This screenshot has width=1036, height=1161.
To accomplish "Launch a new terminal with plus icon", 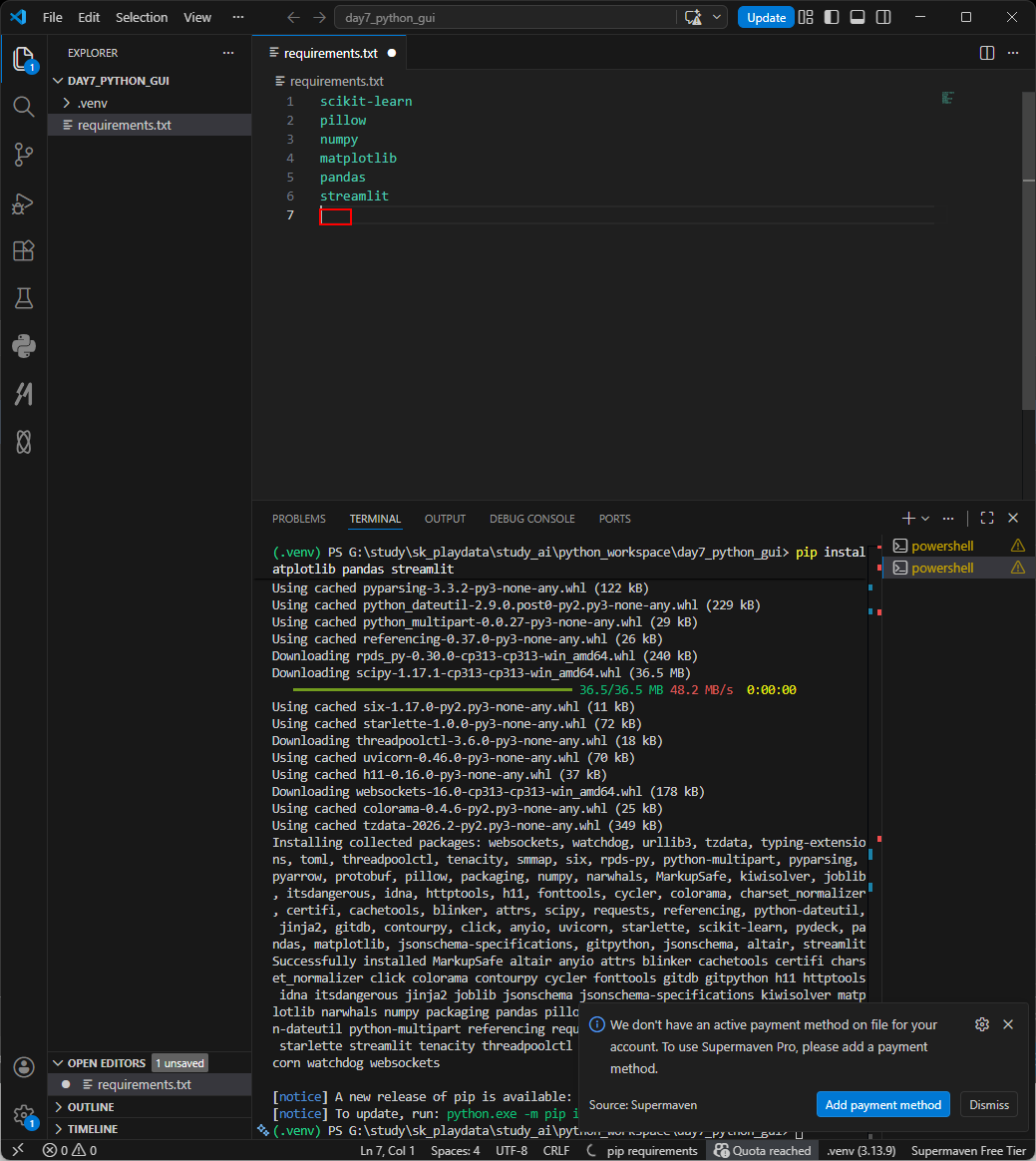I will [x=908, y=519].
